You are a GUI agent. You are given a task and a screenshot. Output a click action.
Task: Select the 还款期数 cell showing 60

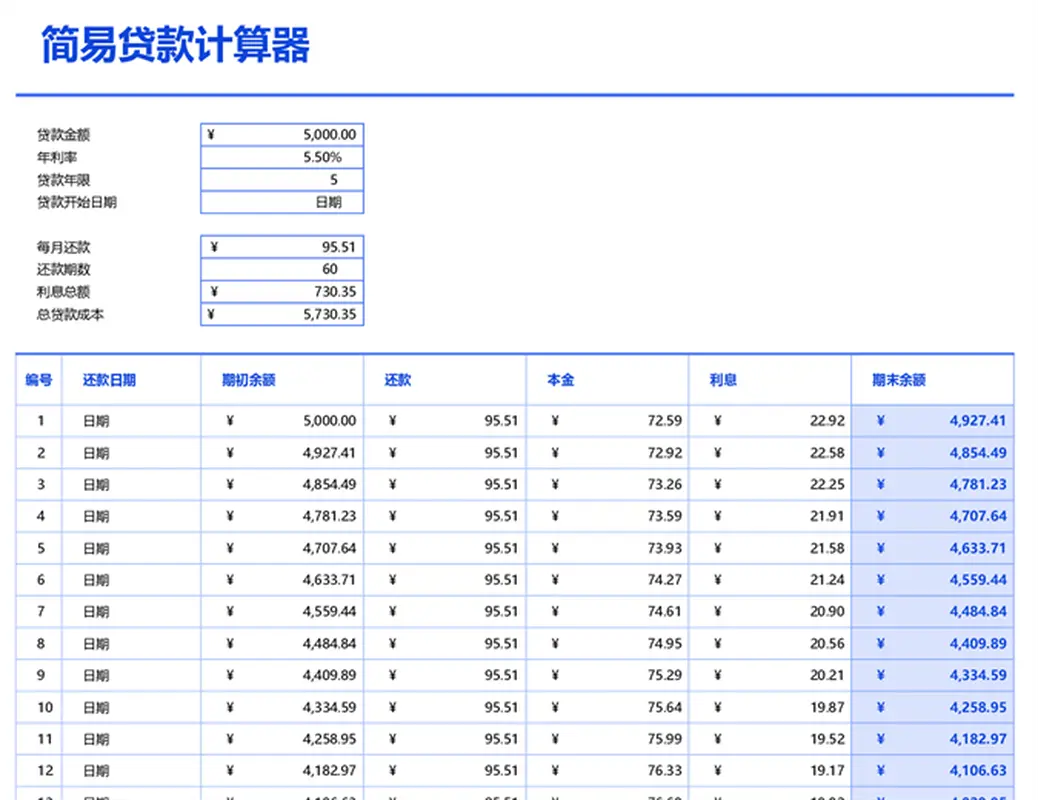point(281,269)
